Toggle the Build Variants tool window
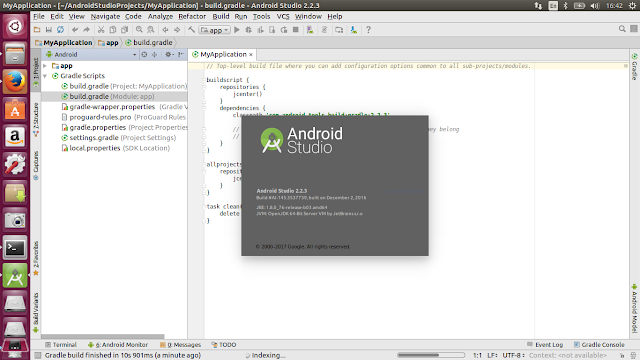 click(36, 312)
